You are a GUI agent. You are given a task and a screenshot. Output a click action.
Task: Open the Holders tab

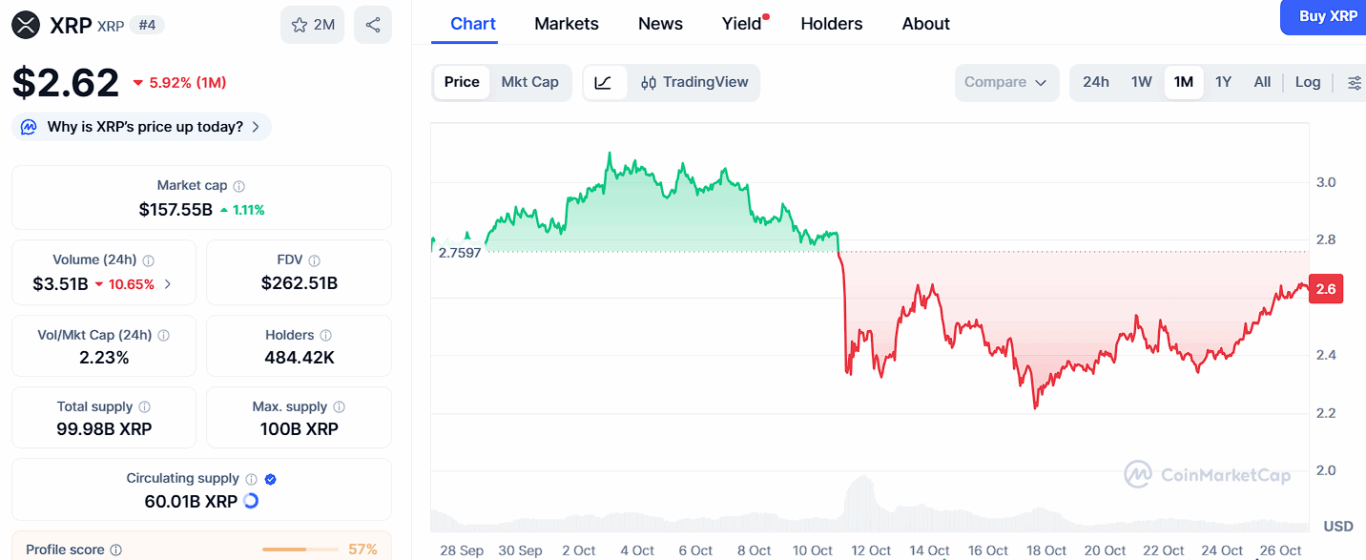pos(832,23)
